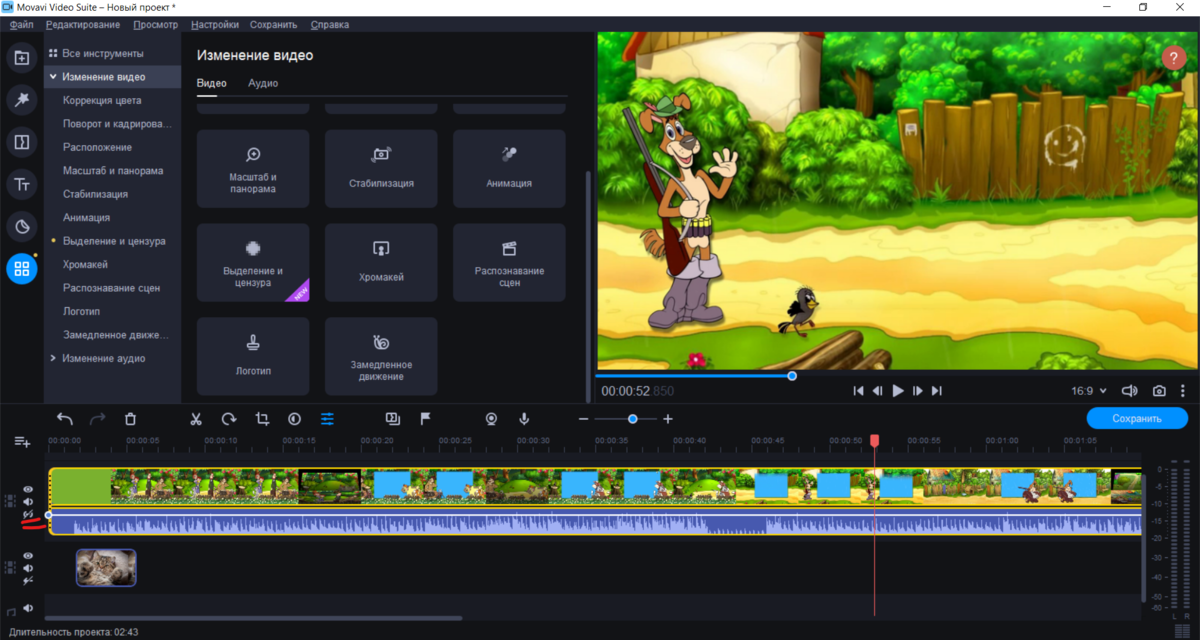Record voice-over with microphone icon
The height and width of the screenshot is (640, 1200).
tap(524, 419)
